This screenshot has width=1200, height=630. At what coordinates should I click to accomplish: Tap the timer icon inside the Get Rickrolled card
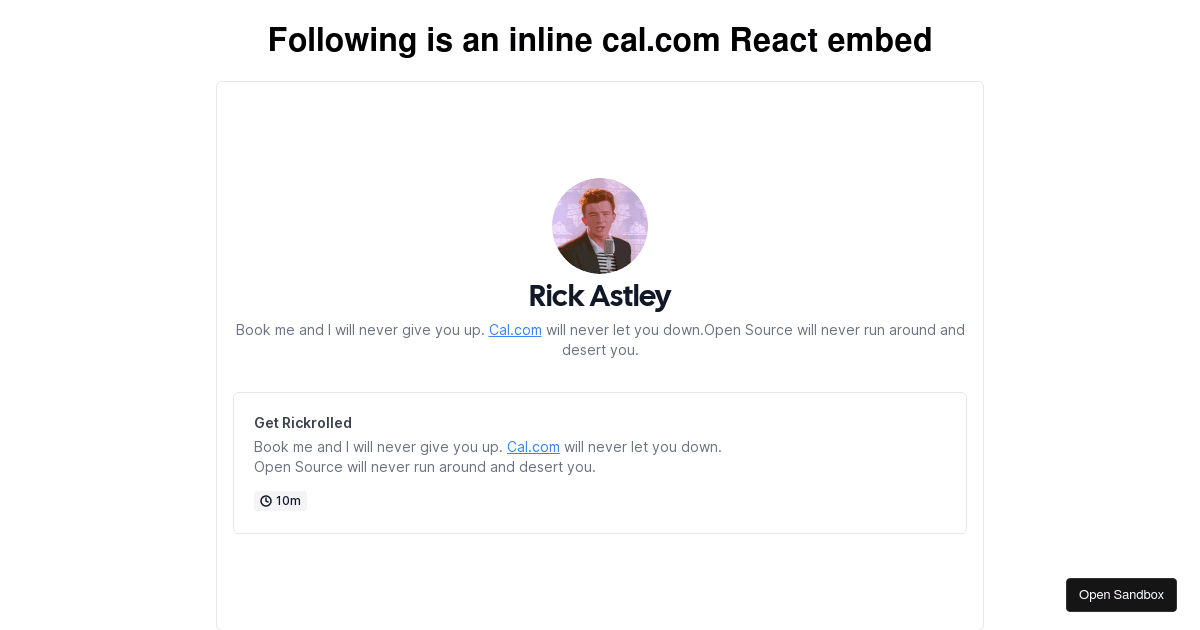pos(266,500)
